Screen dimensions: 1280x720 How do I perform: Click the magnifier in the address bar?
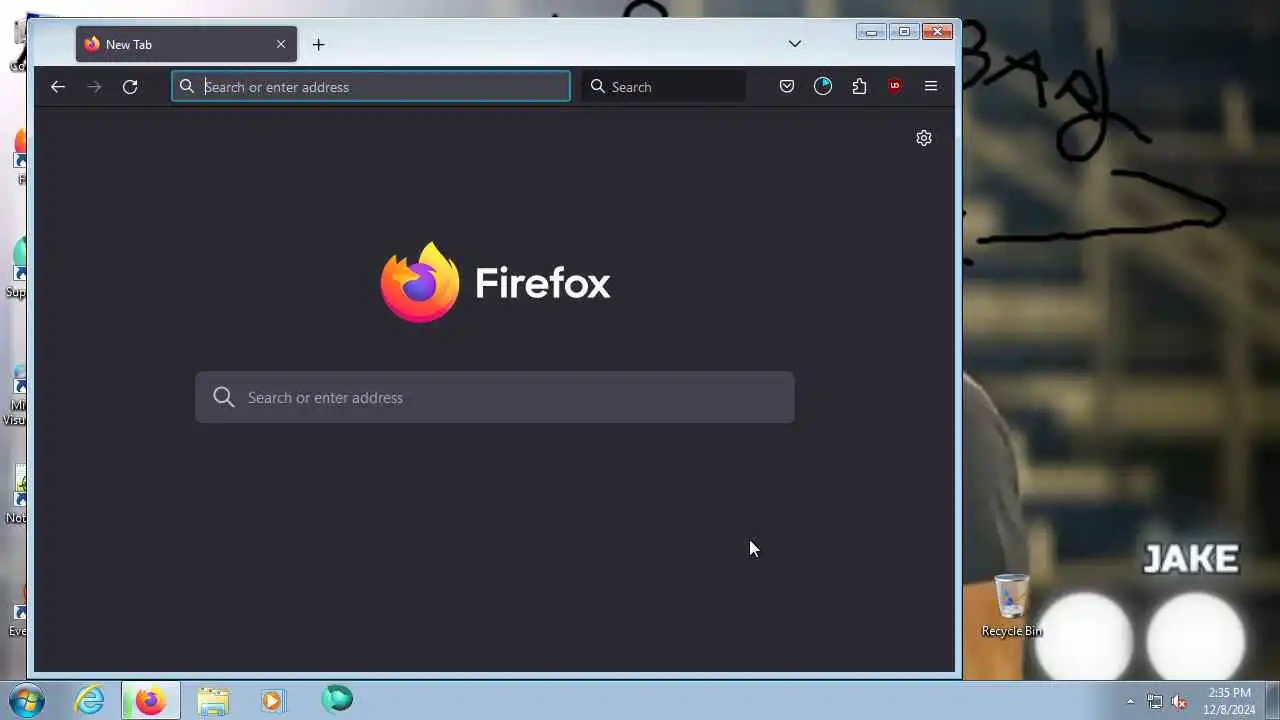187,87
